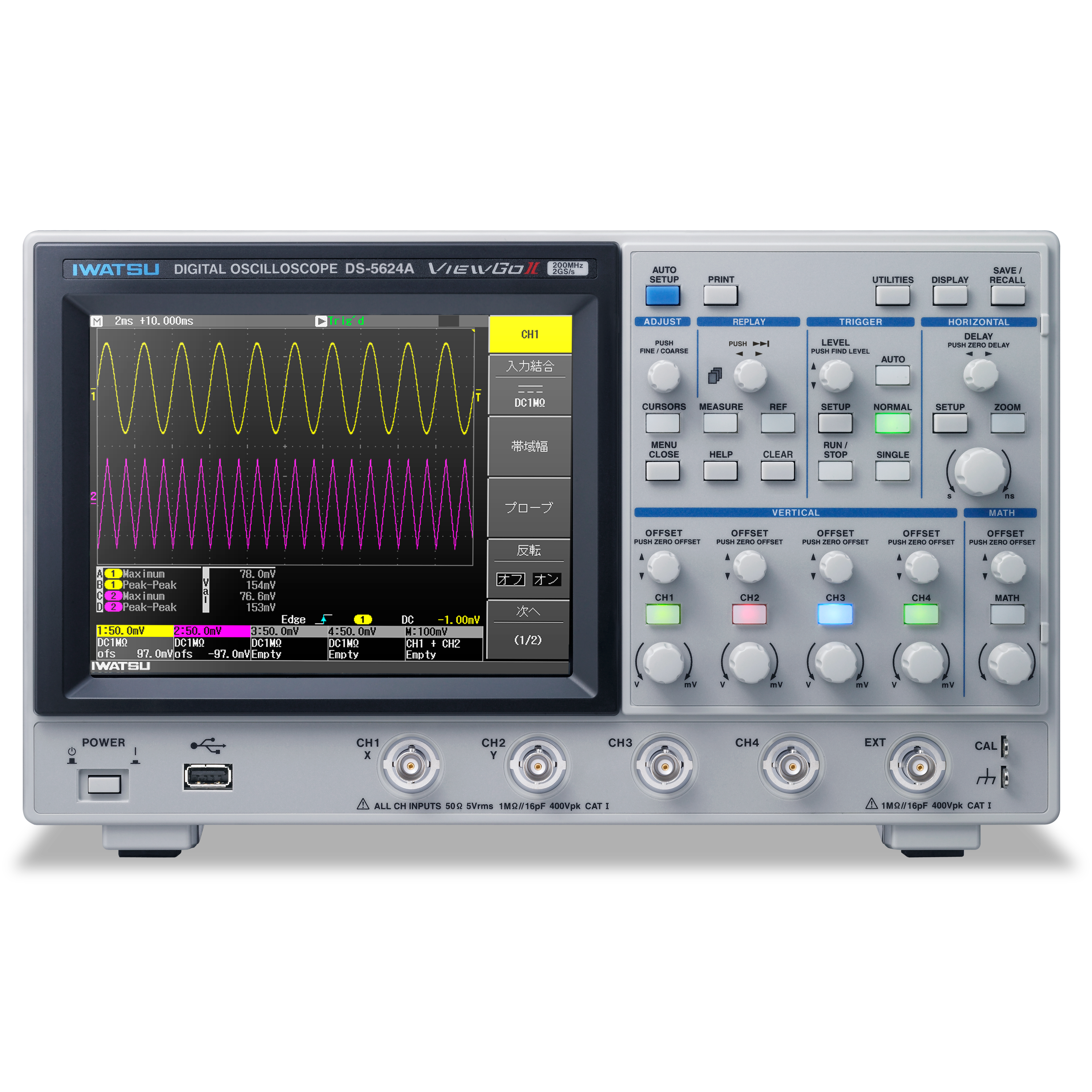This screenshot has width=1092, height=1092.
Task: Push the HELP button
Action: click(x=721, y=471)
